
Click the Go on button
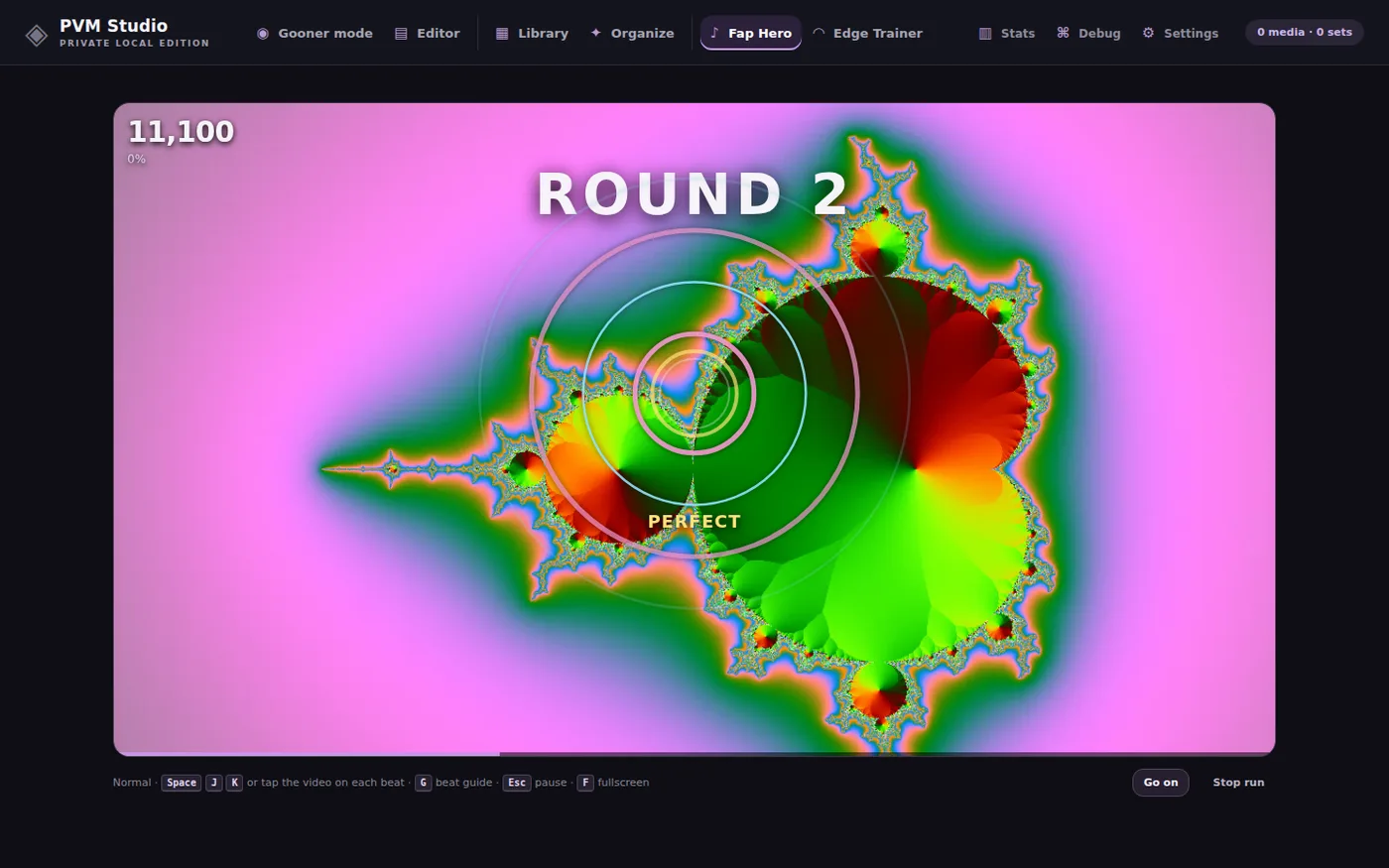pyautogui.click(x=1161, y=783)
